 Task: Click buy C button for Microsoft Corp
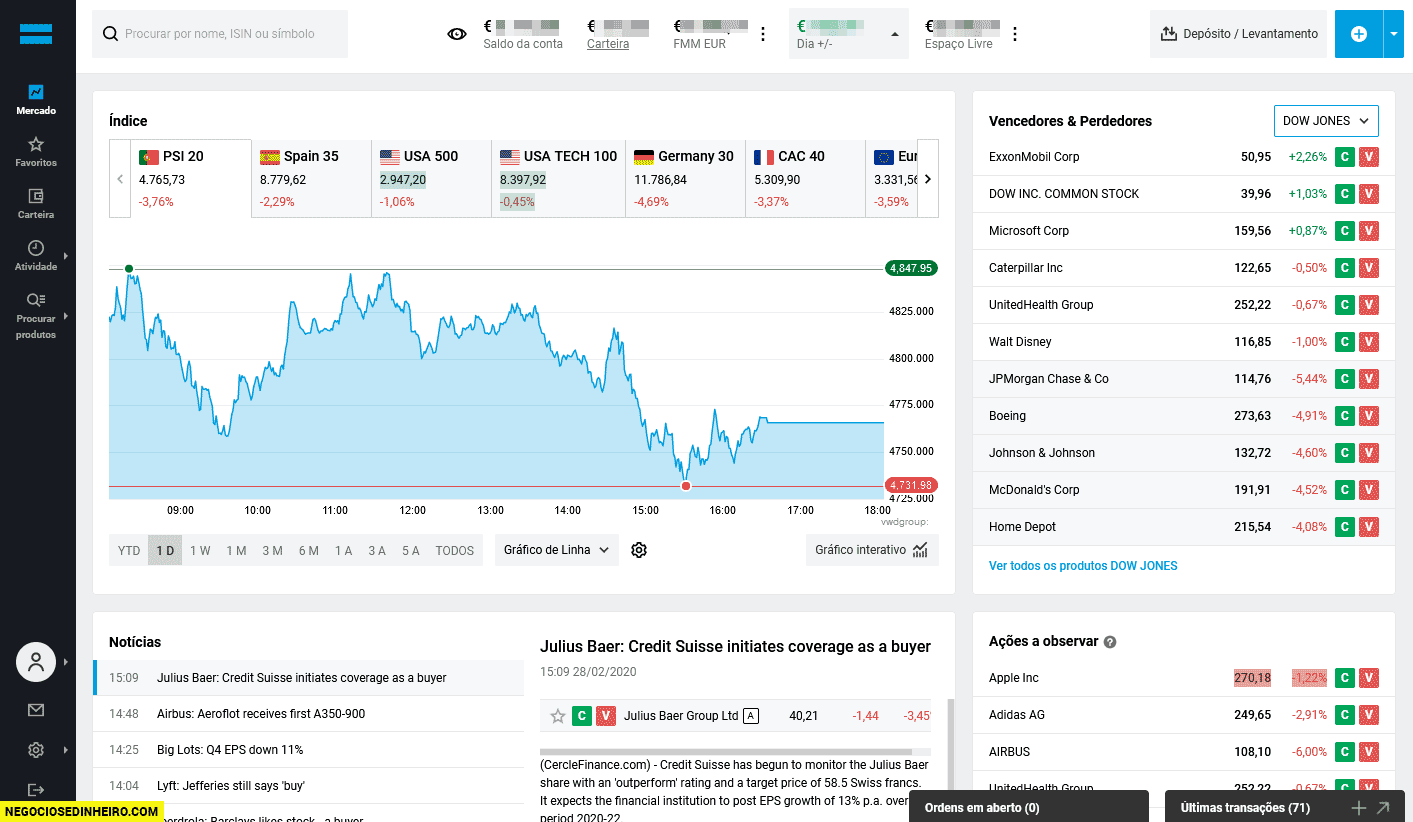click(1345, 231)
